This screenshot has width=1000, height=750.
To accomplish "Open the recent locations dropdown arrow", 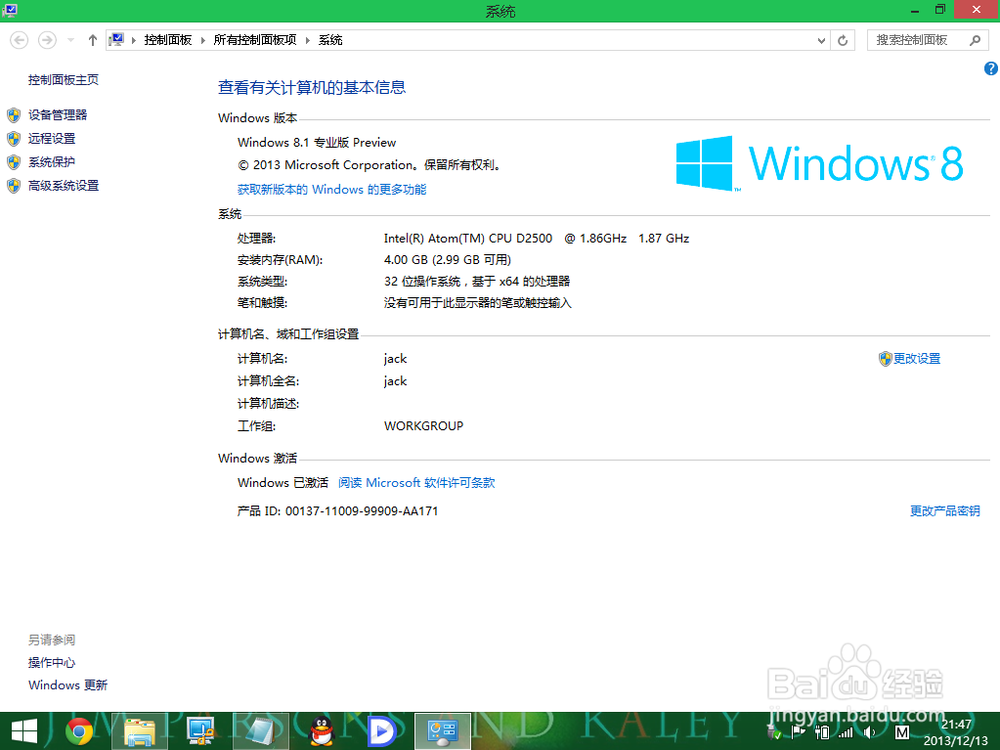I will [71, 40].
